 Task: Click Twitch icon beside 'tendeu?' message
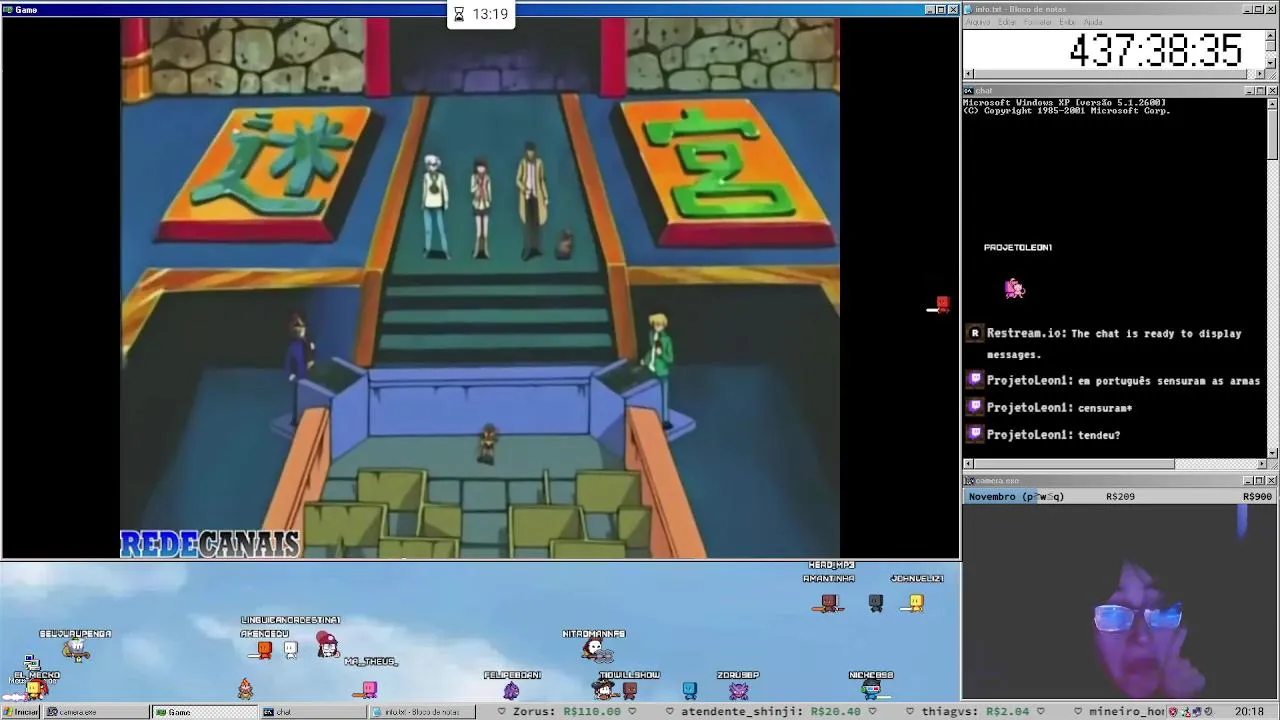(975, 434)
